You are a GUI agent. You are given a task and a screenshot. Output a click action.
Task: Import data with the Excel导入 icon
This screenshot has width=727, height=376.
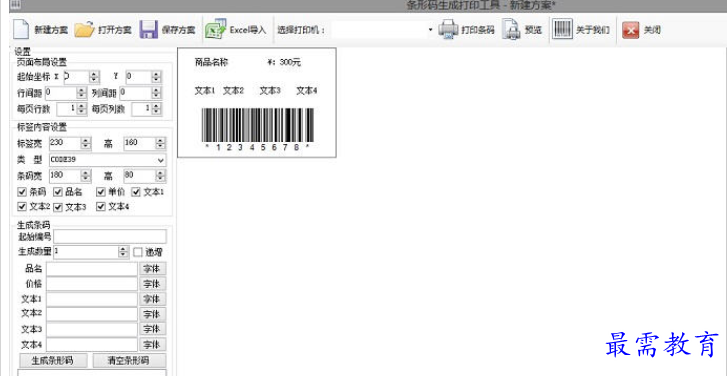215,30
